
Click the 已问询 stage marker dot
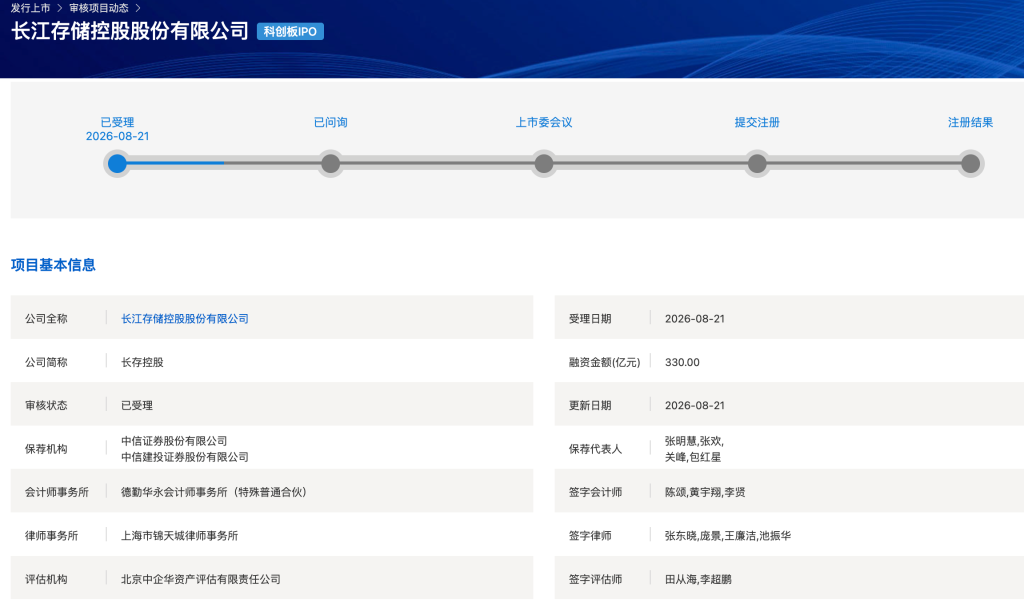coord(330,163)
